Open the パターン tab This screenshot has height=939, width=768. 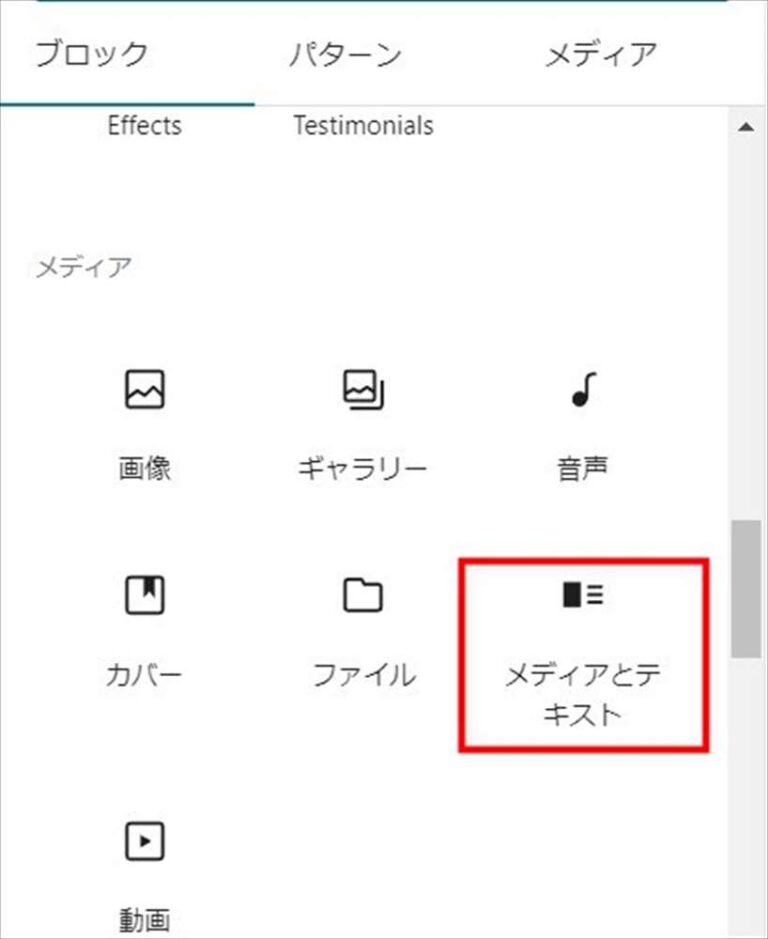click(x=345, y=54)
